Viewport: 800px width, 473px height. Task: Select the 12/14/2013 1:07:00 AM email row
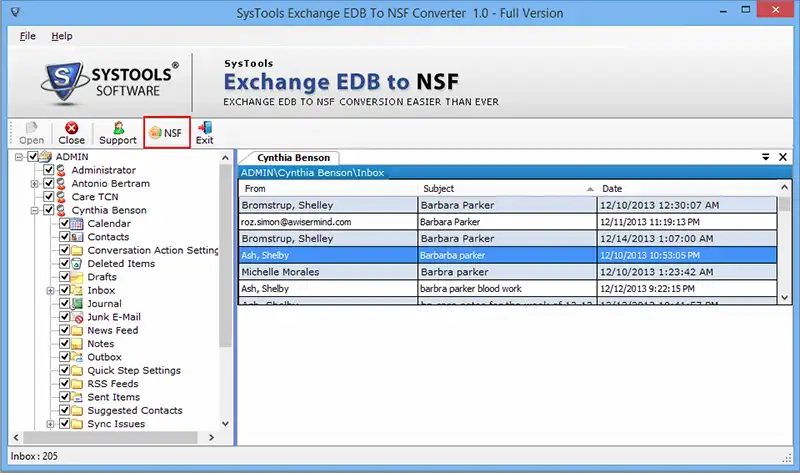(x=508, y=239)
